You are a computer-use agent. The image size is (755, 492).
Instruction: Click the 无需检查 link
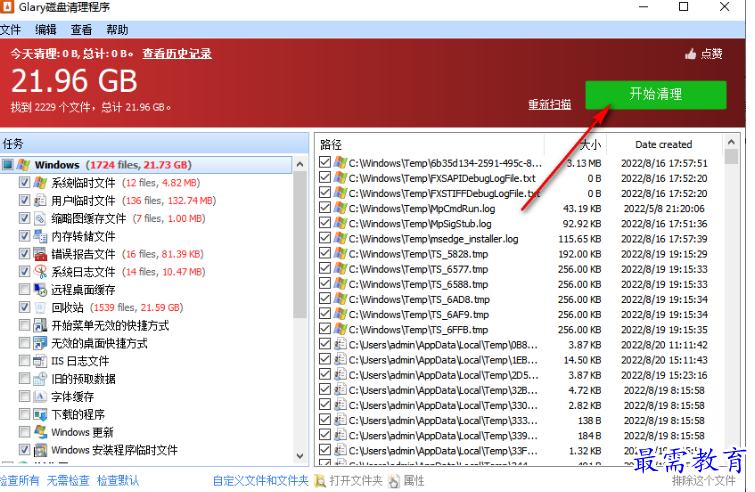click(x=68, y=480)
